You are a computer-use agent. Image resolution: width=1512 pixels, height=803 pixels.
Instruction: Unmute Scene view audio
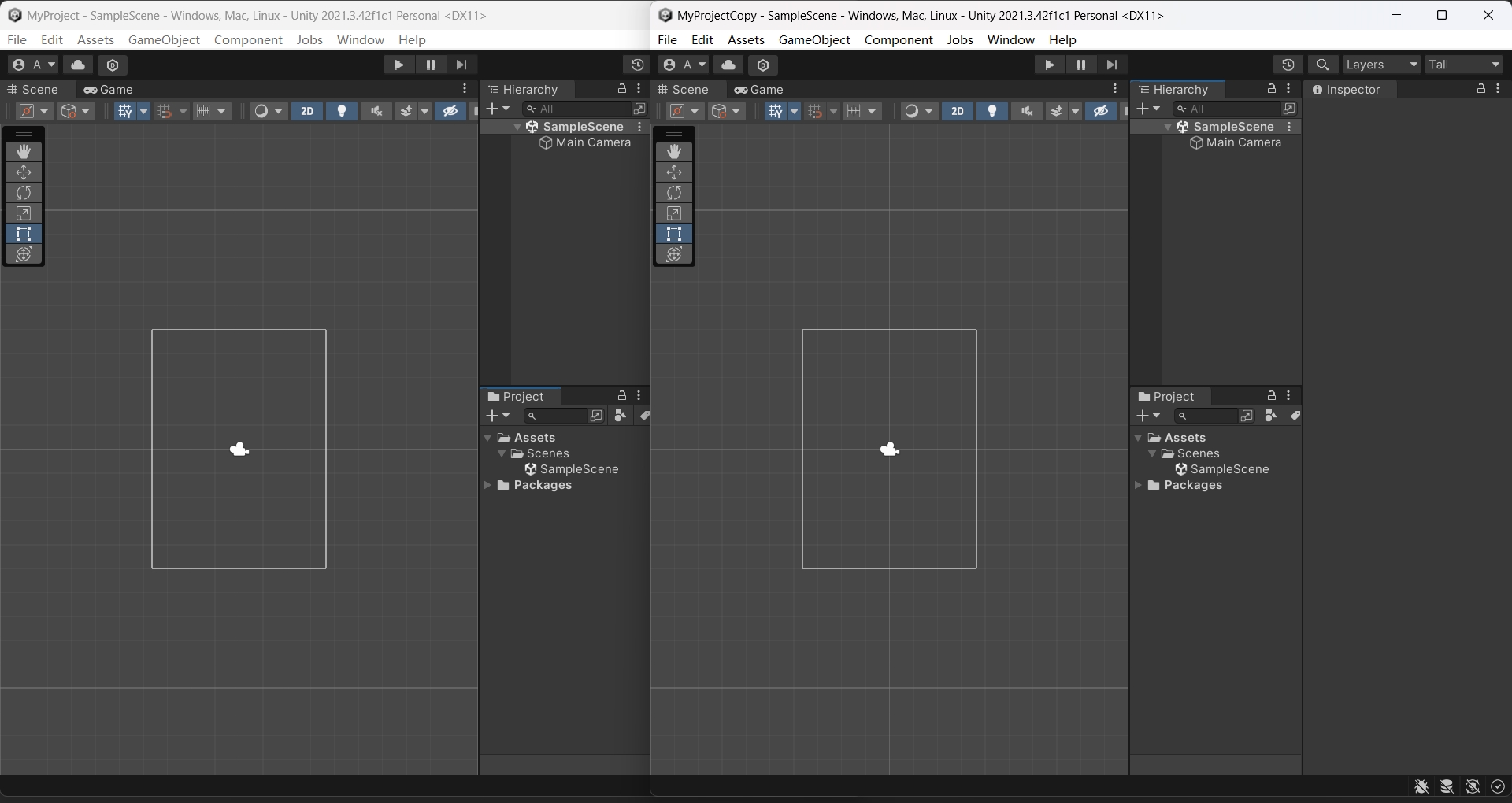coord(376,112)
